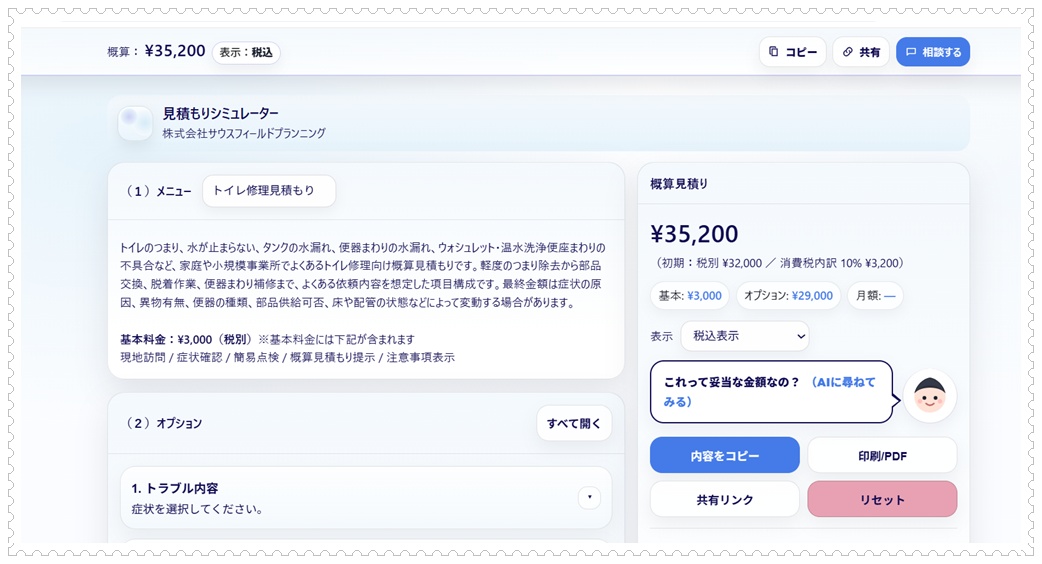
Task: Reset the estimate with リセット button
Action: coord(882,500)
